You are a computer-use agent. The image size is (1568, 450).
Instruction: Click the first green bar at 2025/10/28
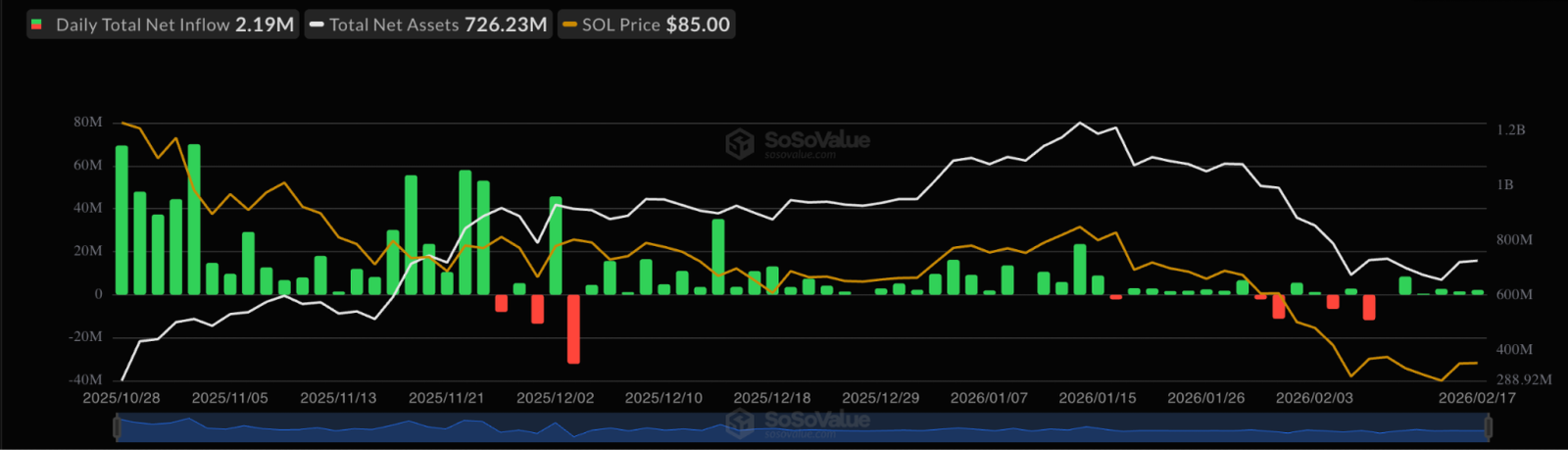coord(122,220)
